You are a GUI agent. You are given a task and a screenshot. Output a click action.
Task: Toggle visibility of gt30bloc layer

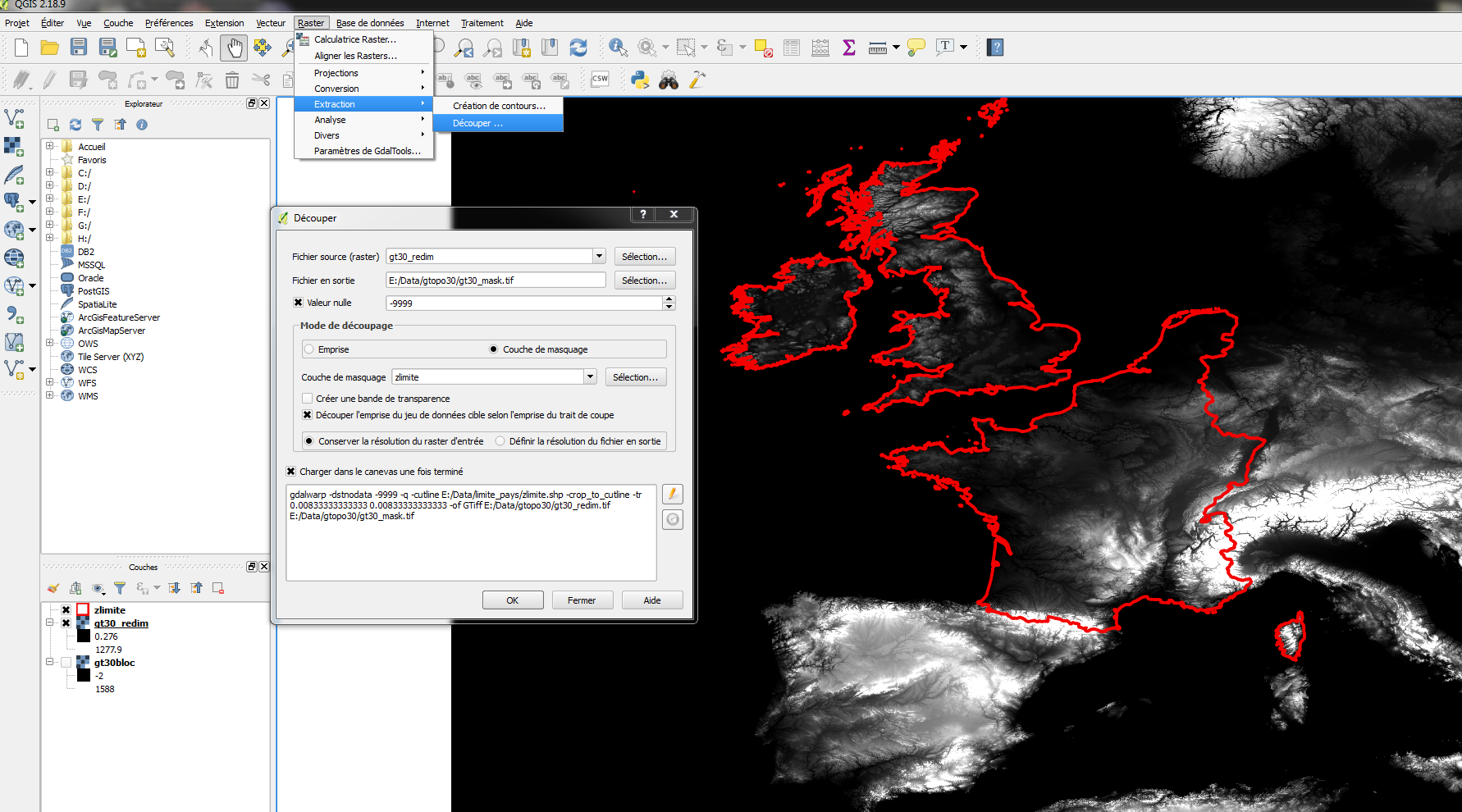(x=66, y=663)
